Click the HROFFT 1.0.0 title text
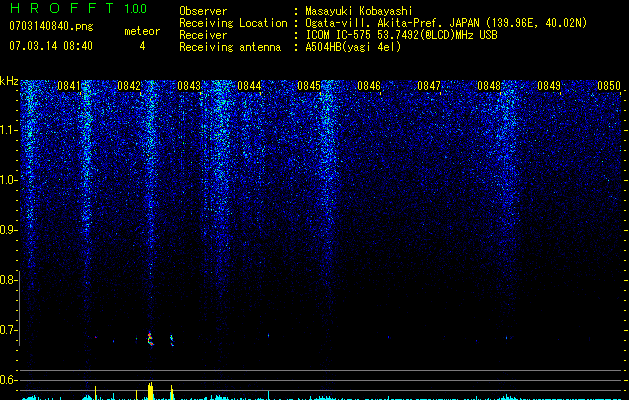This screenshot has width=629, height=400. (x=79, y=8)
